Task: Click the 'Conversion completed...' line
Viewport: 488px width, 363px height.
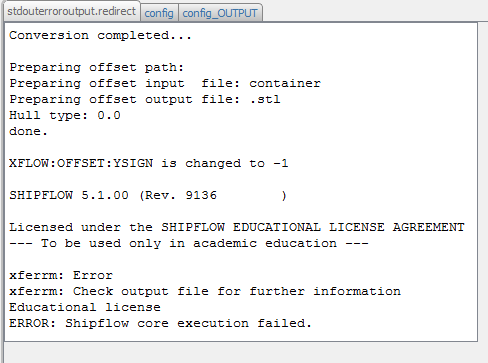Action: [x=100, y=35]
